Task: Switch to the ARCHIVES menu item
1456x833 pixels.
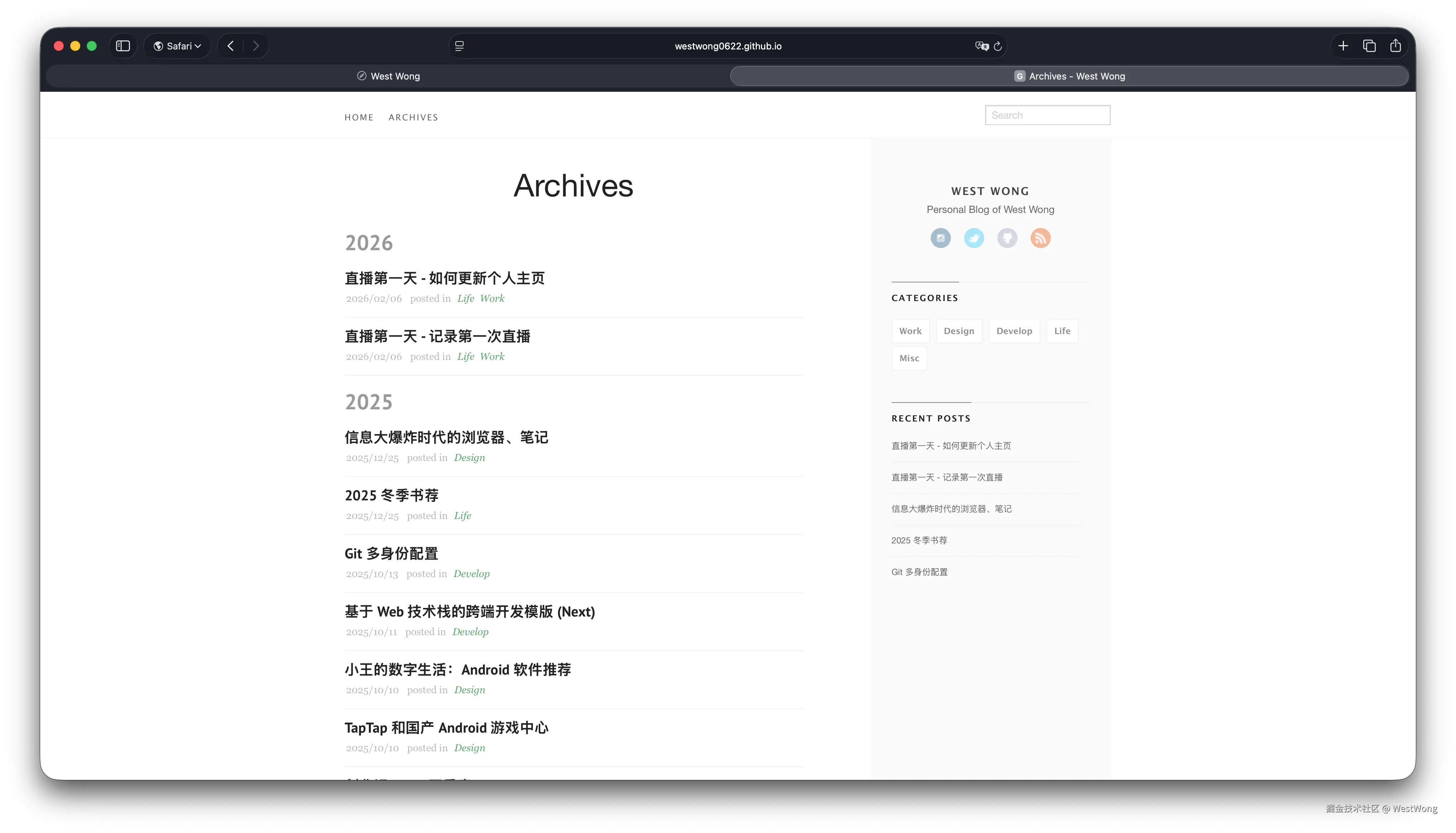Action: [x=413, y=117]
